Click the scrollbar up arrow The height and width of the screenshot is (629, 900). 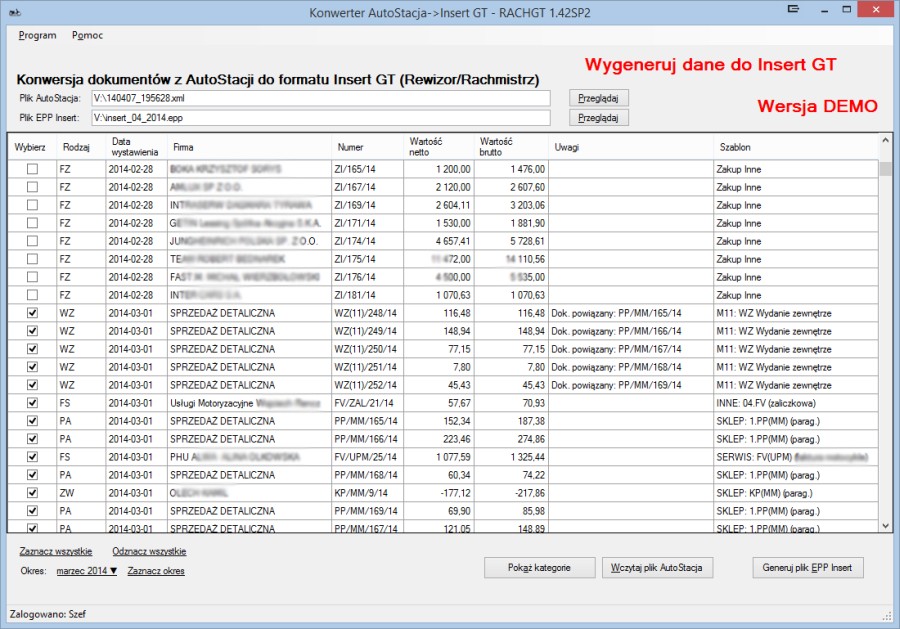click(x=885, y=140)
